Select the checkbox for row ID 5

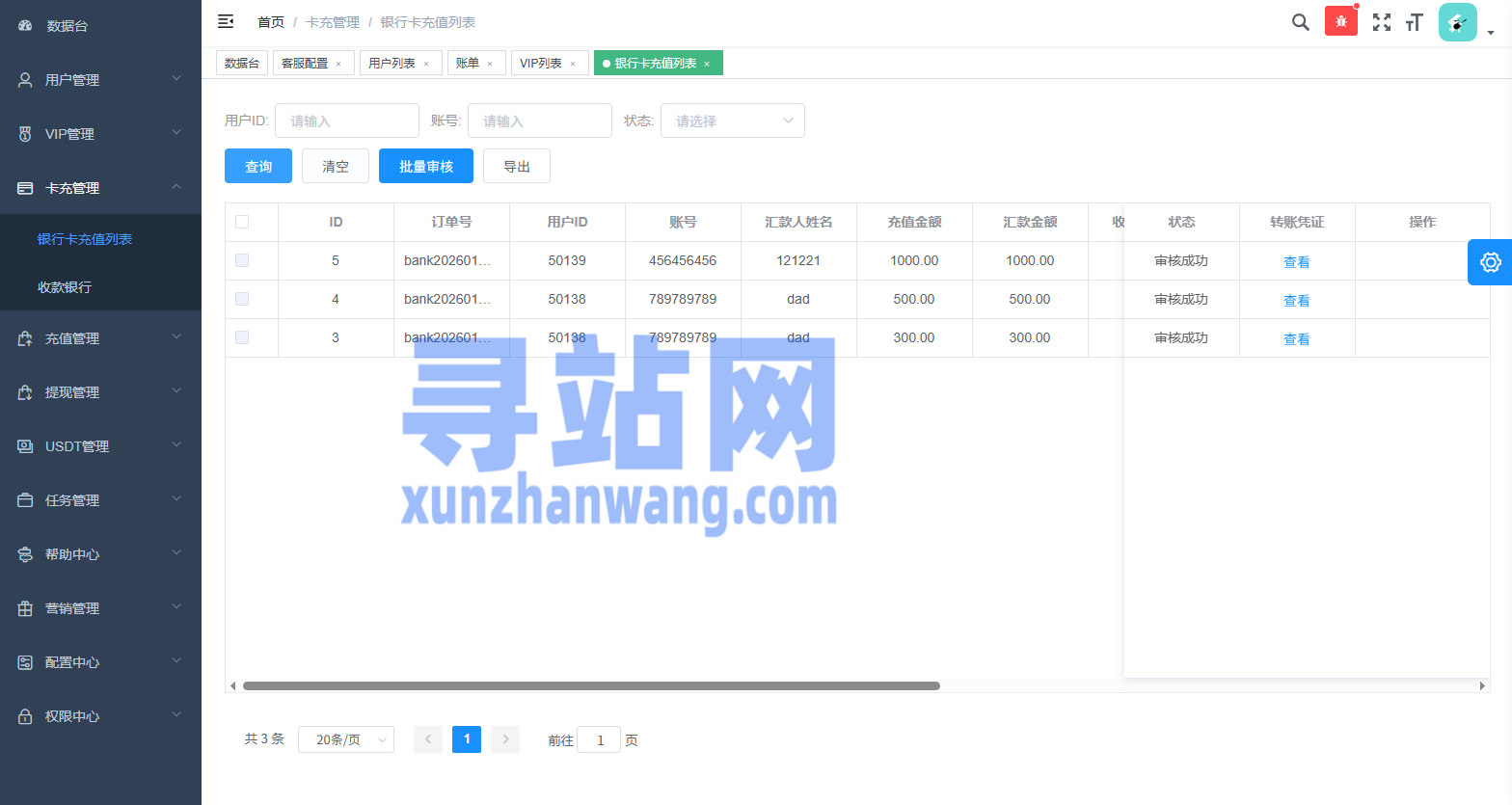[242, 260]
